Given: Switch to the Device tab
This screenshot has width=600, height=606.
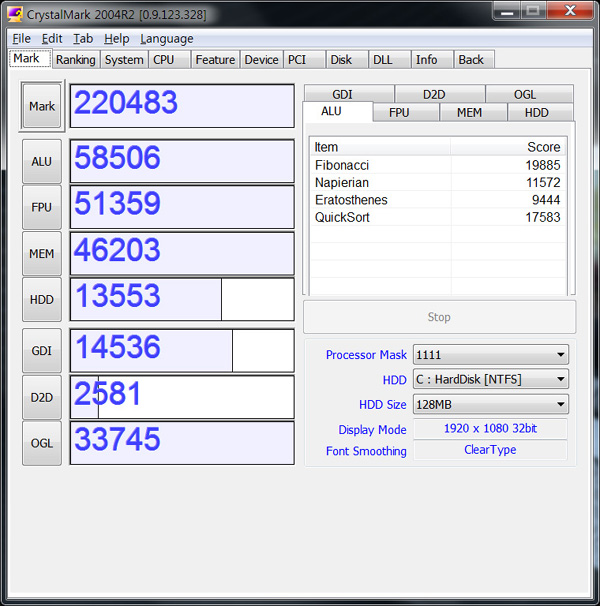Looking at the screenshot, I should 261,60.
